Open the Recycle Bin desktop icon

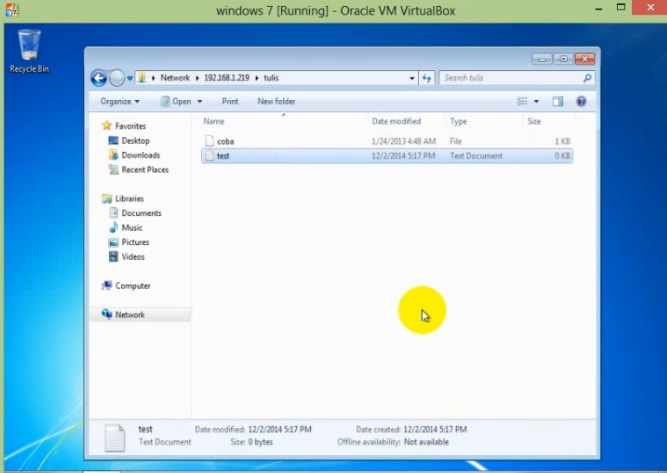29,51
